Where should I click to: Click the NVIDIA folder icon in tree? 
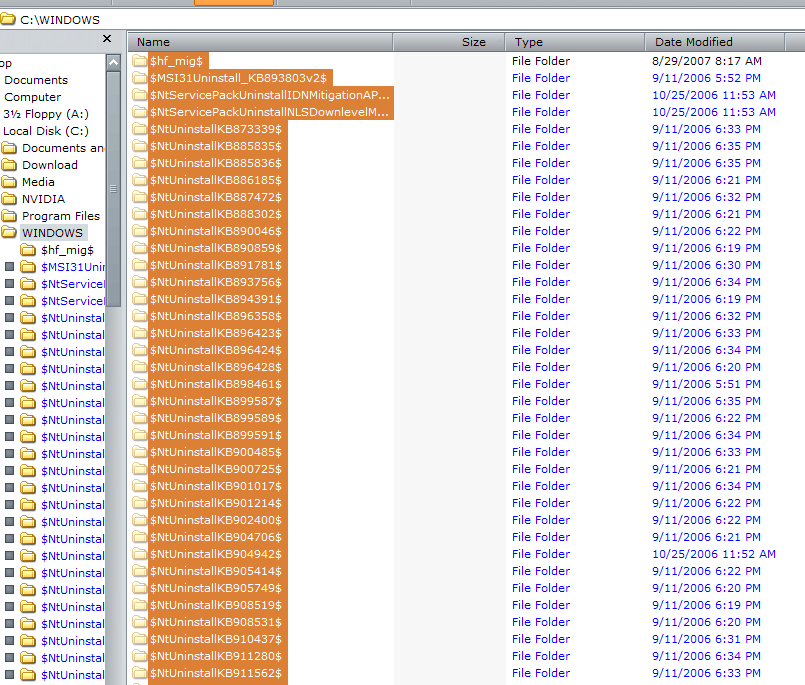(10, 199)
